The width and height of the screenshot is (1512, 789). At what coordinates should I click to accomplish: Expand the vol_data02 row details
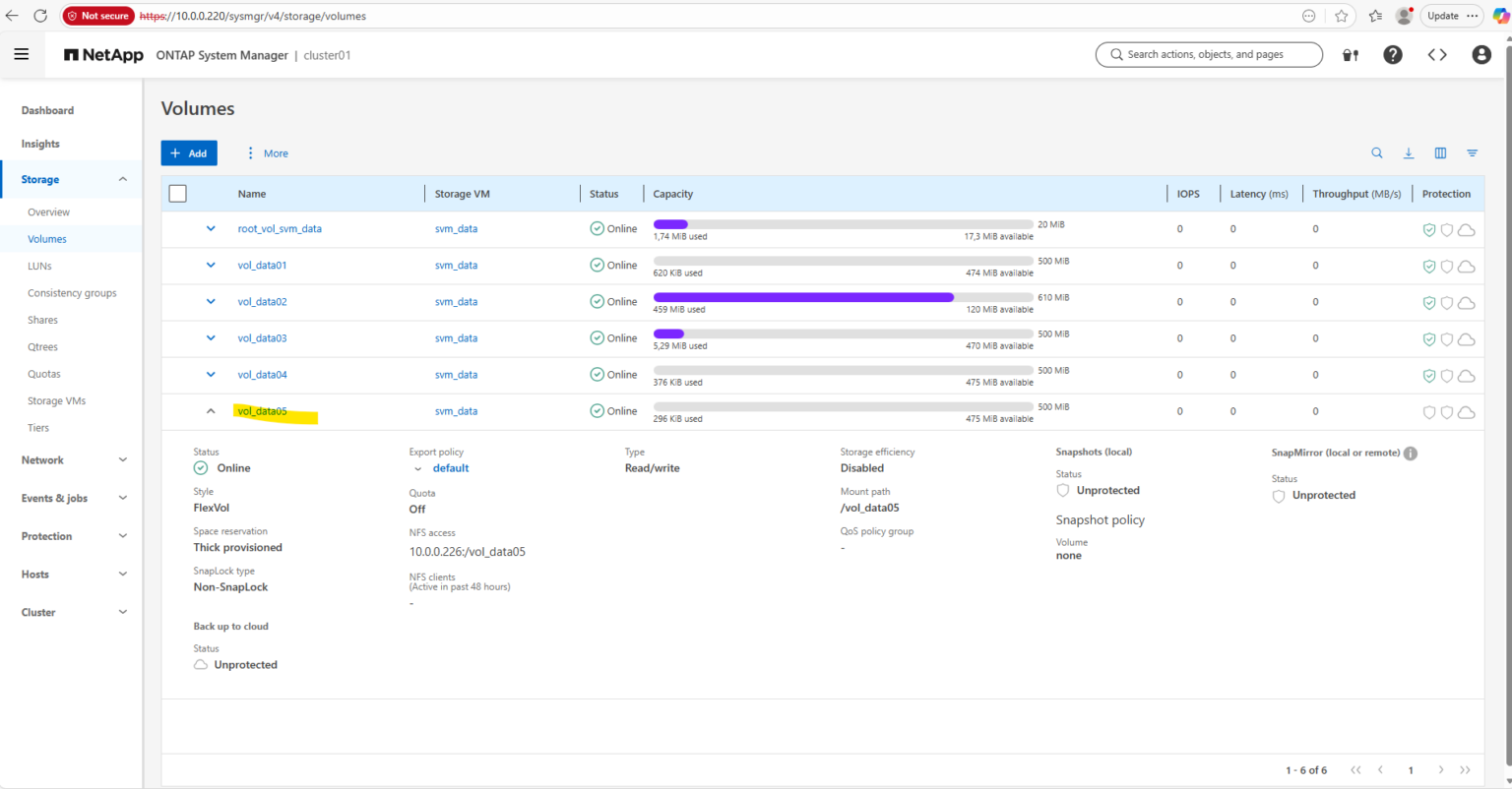click(x=210, y=301)
